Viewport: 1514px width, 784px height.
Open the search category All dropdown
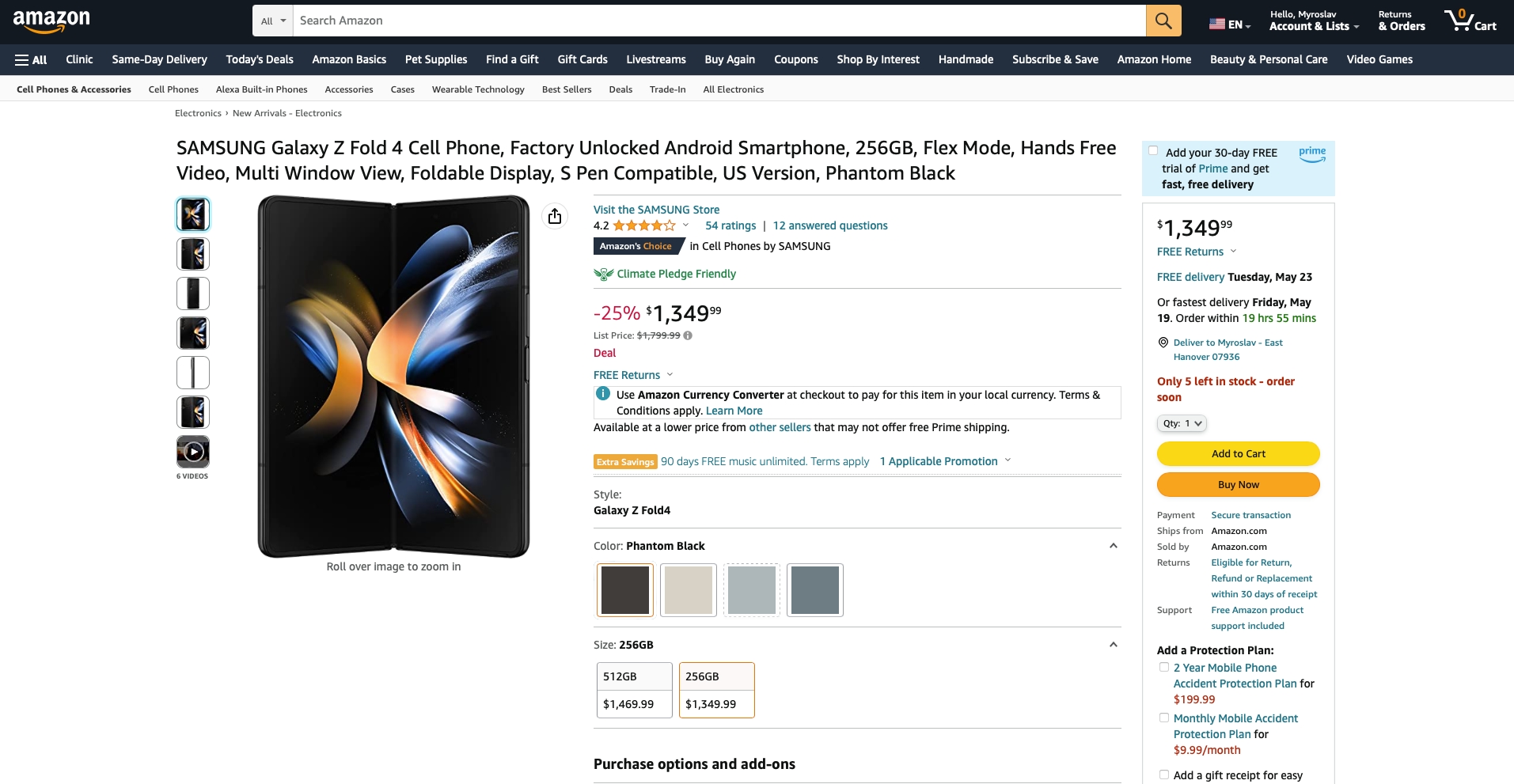[x=273, y=21]
